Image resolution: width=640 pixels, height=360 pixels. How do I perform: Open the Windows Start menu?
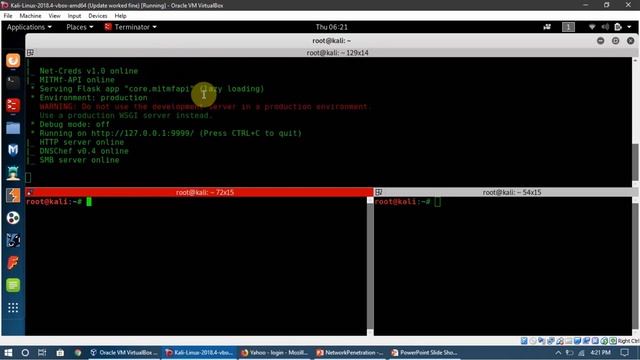pos(8,353)
